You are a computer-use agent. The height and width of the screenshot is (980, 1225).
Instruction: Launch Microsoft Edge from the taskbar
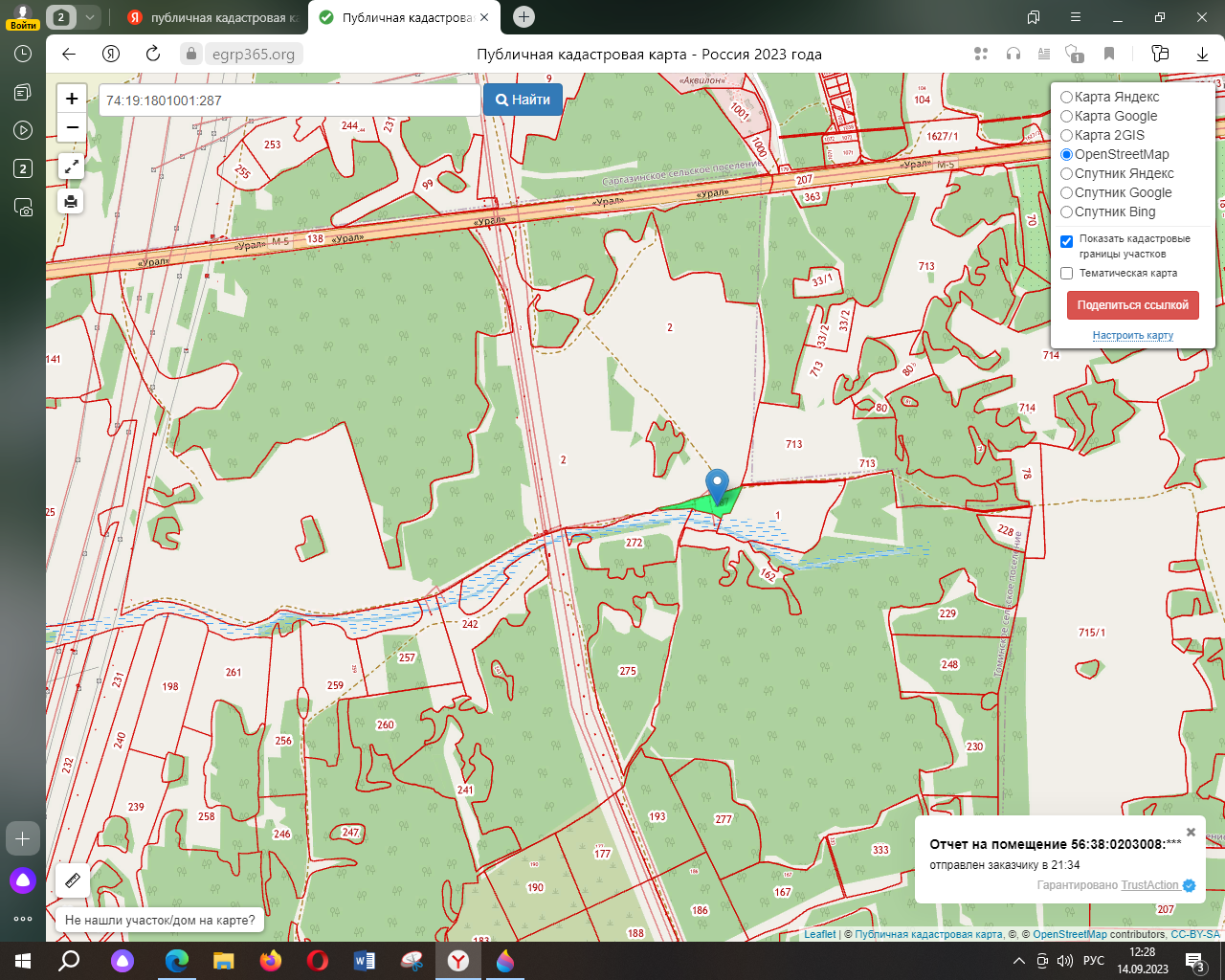click(x=177, y=961)
